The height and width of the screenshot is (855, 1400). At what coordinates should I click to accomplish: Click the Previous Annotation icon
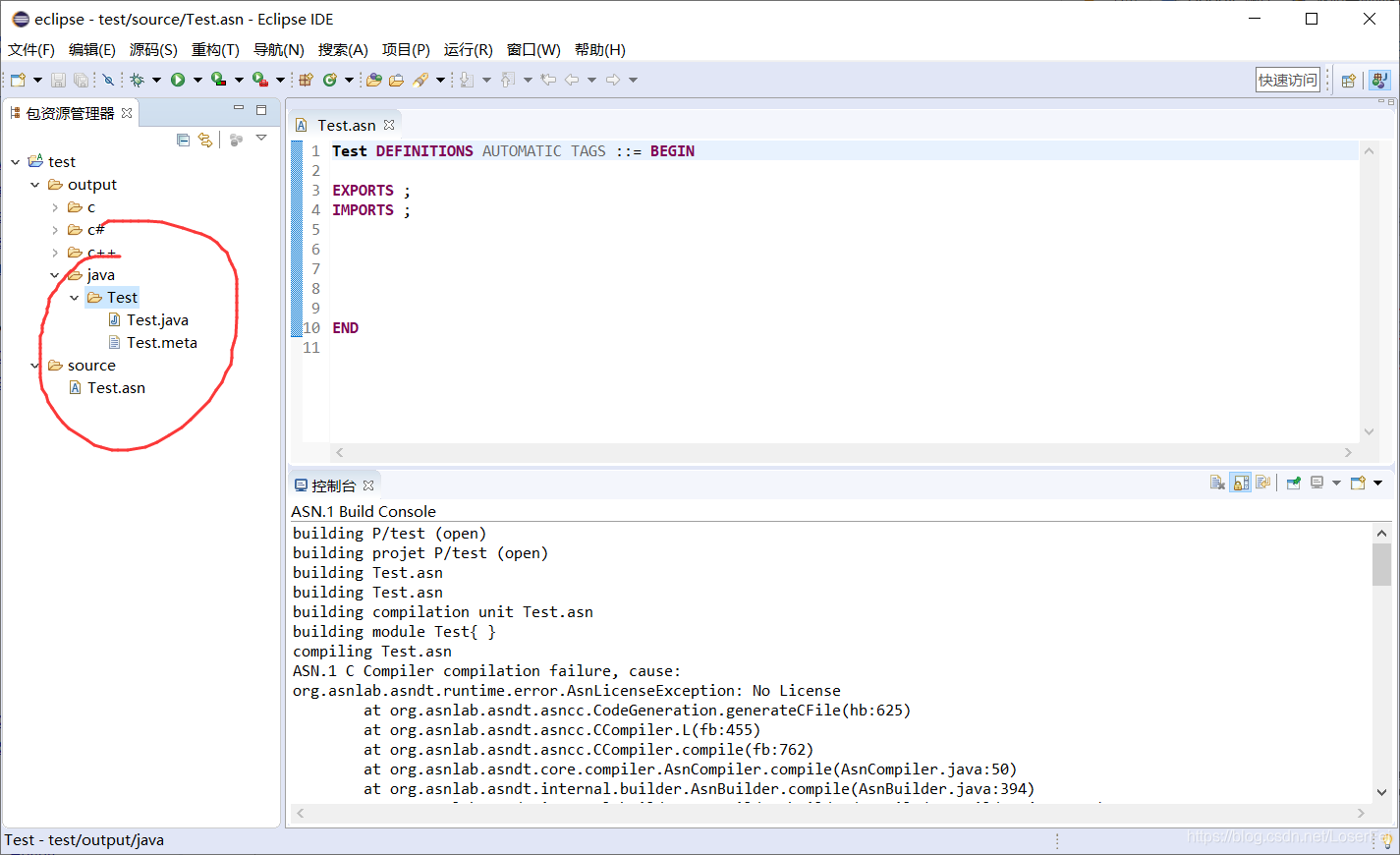pyautogui.click(x=507, y=80)
